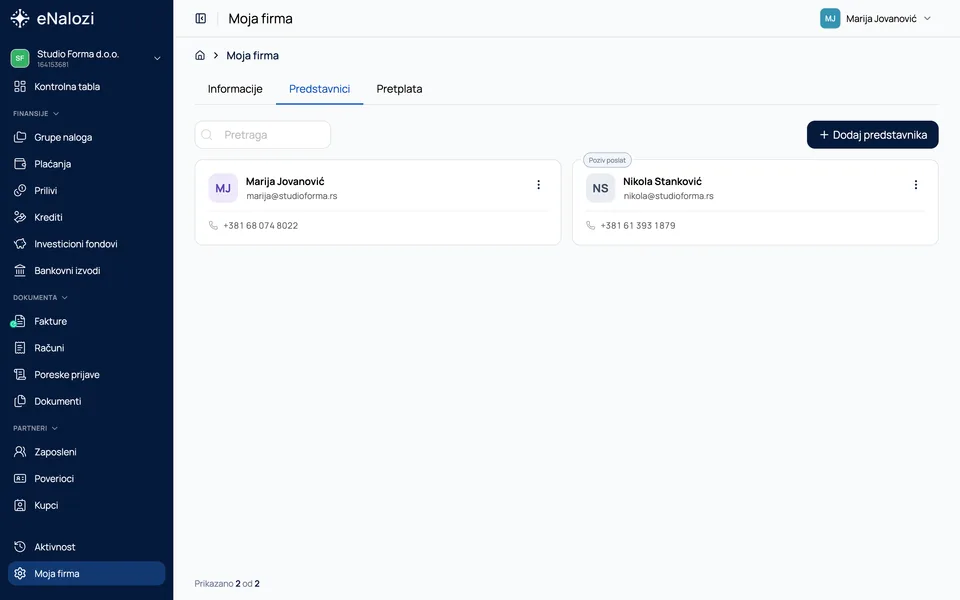Screen dimensions: 960x600
Task: Go home via the breadcrumb house icon
Action: [x=200, y=55]
